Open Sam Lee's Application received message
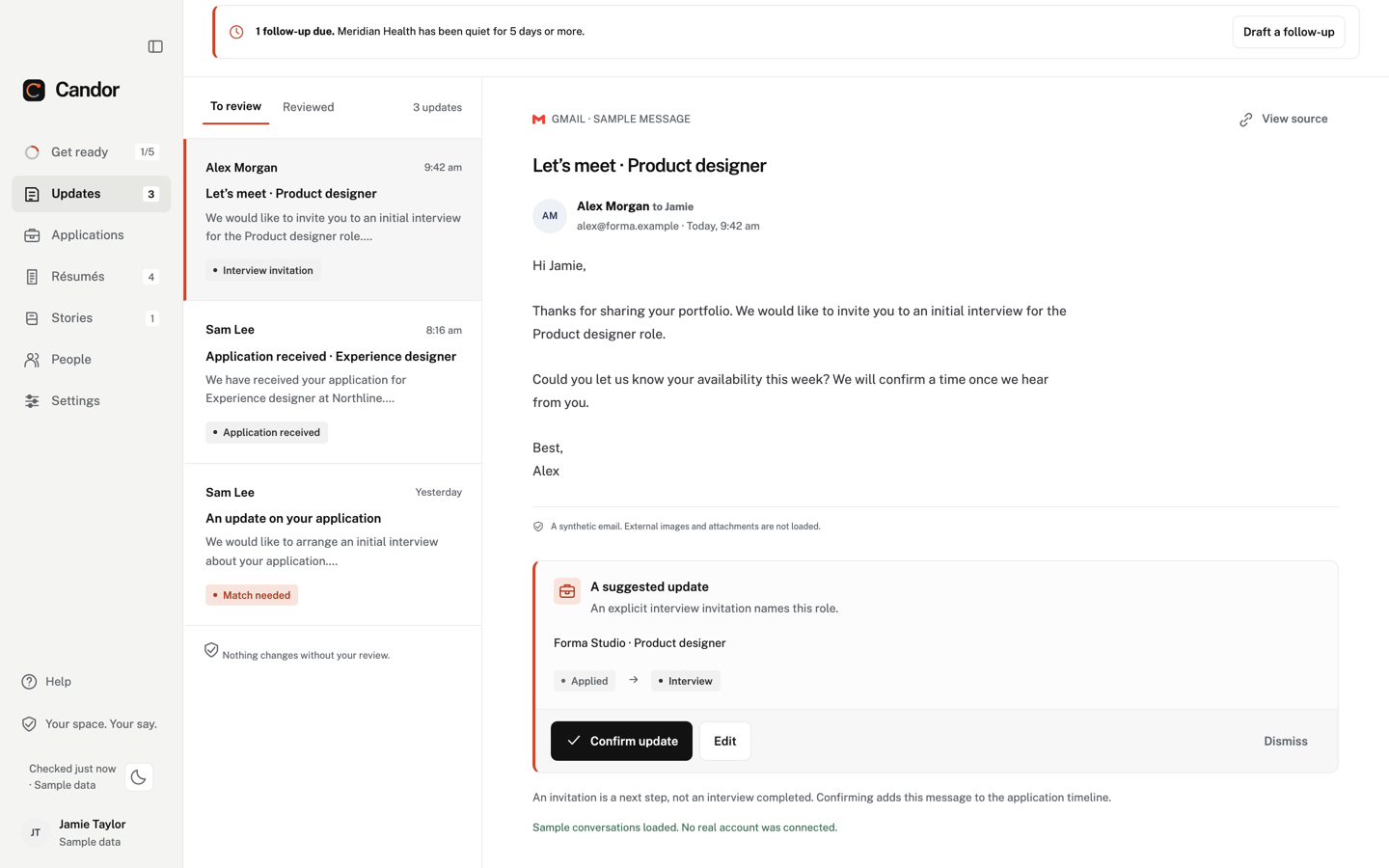 tap(333, 382)
